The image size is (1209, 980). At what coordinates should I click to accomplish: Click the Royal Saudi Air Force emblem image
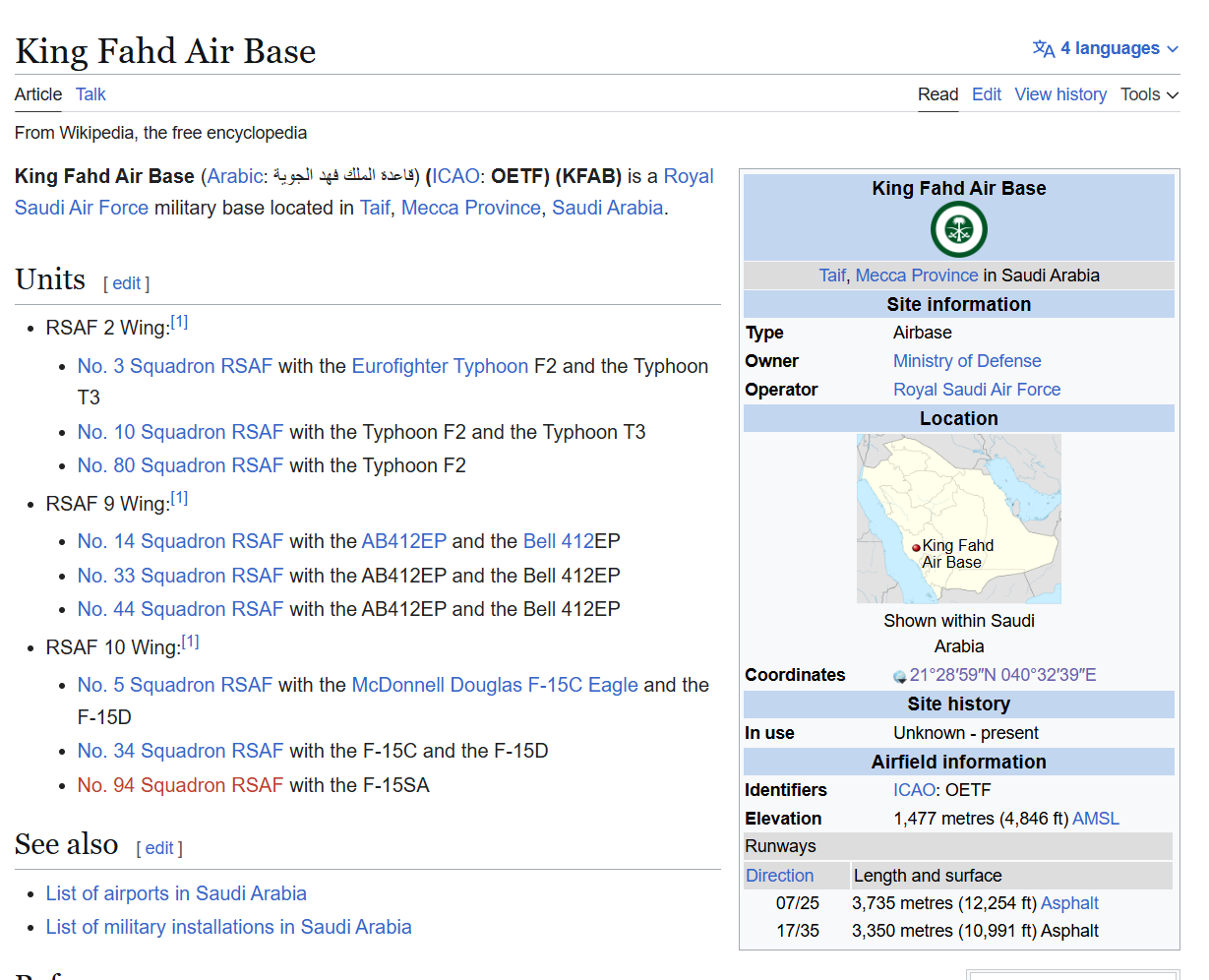(958, 230)
